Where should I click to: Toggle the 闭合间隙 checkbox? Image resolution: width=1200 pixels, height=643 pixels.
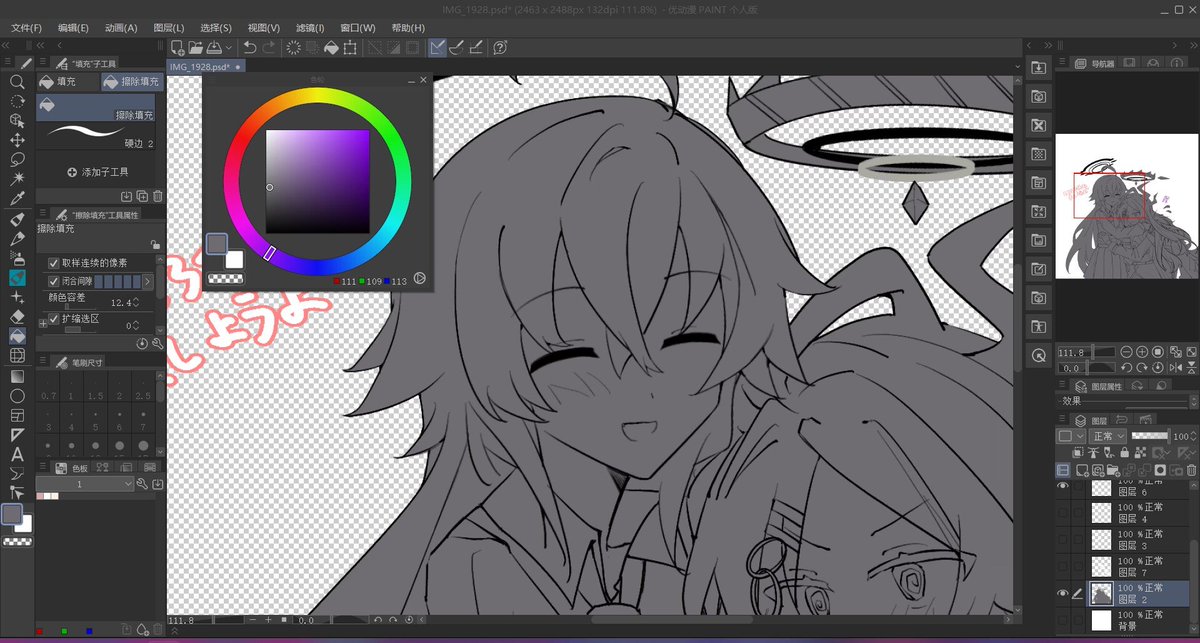(54, 281)
